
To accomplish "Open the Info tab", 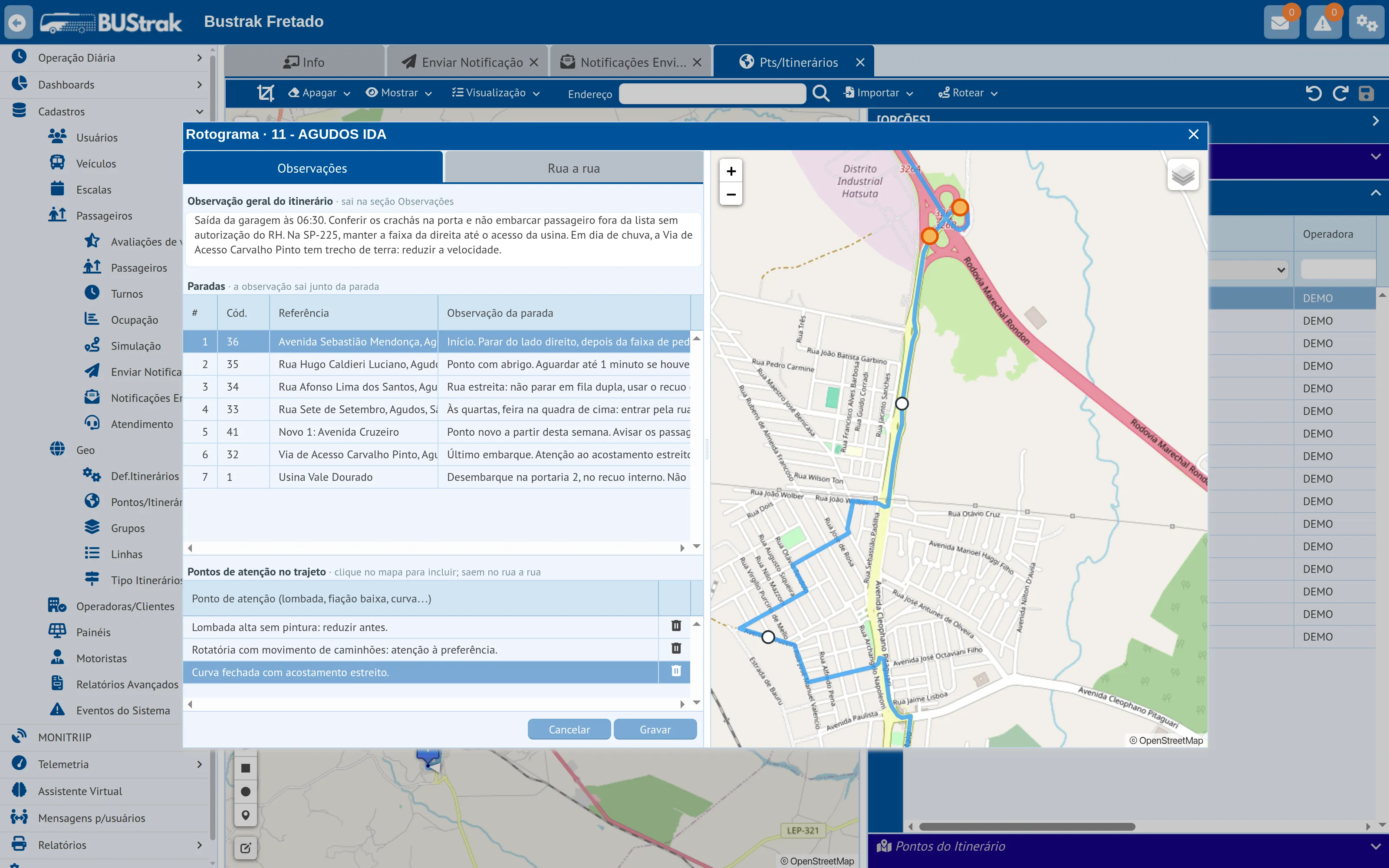I will click(x=304, y=62).
